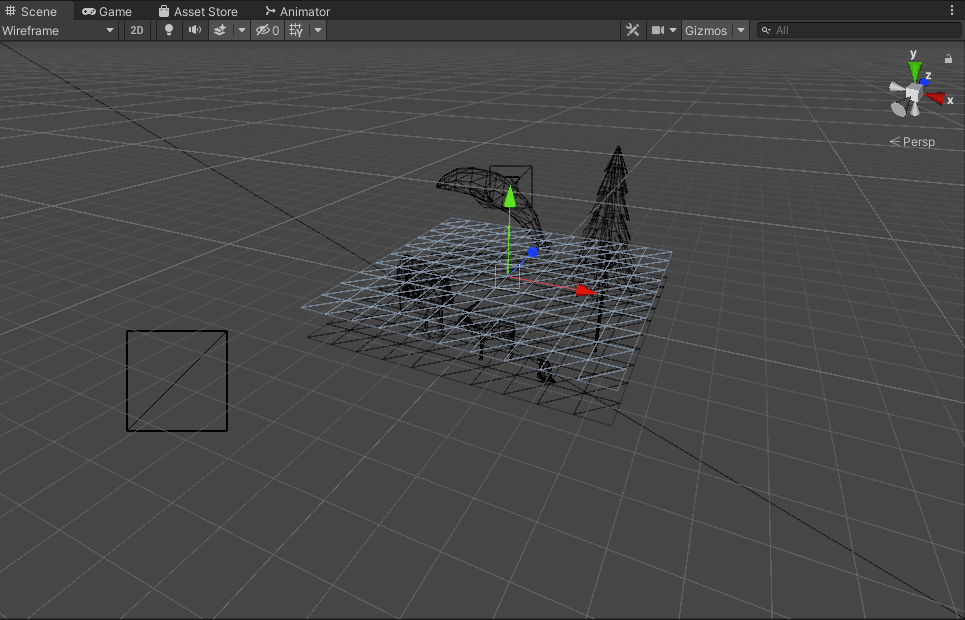Select the square quad wireframe object
The image size is (965, 620).
(x=177, y=381)
